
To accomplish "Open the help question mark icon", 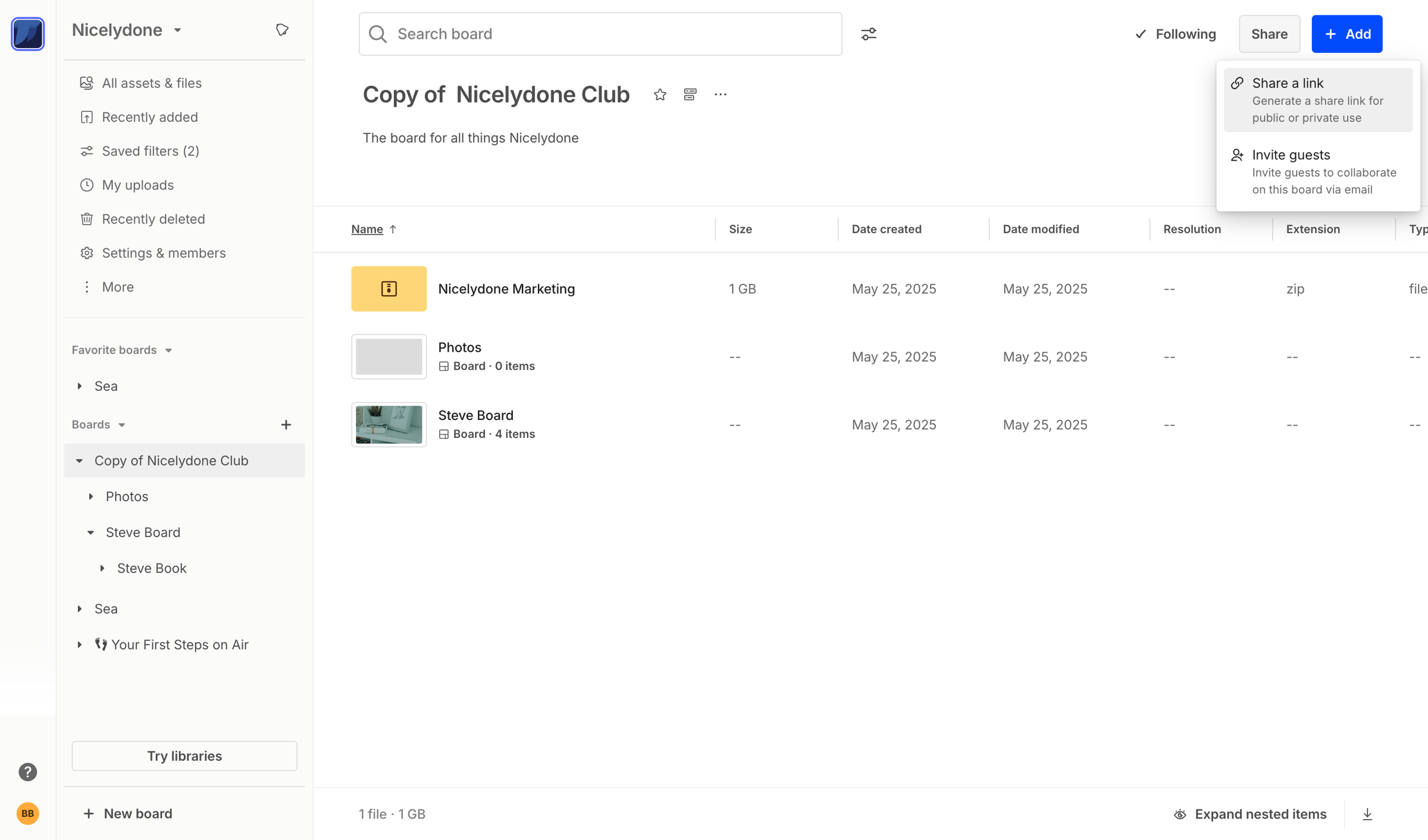I will click(27, 772).
